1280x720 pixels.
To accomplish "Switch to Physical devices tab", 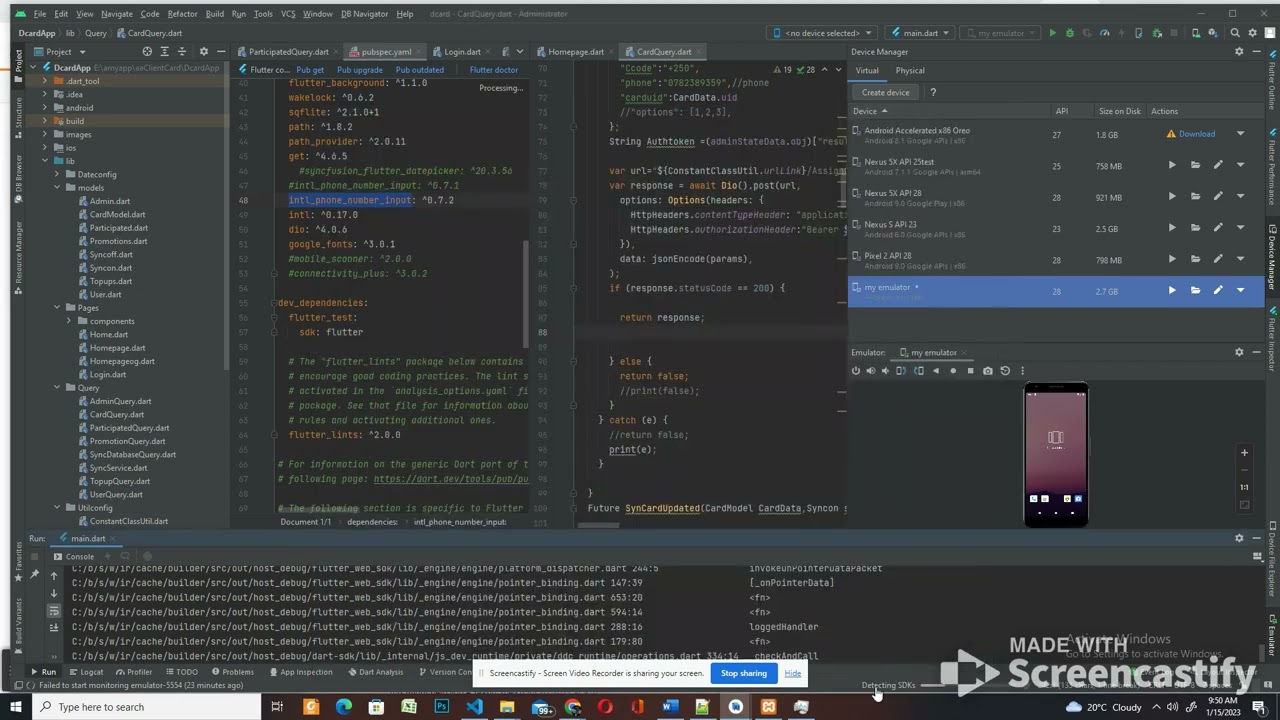I will 910,71.
